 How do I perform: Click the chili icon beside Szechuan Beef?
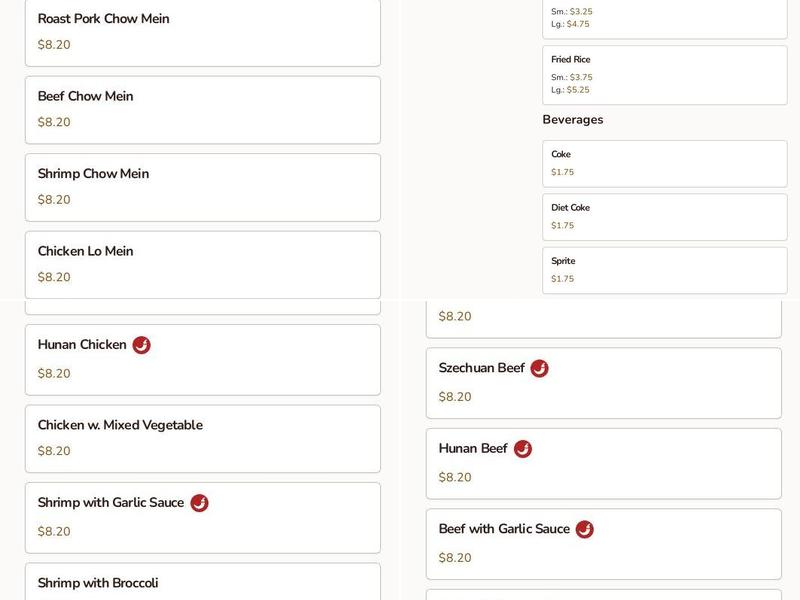[x=539, y=368]
